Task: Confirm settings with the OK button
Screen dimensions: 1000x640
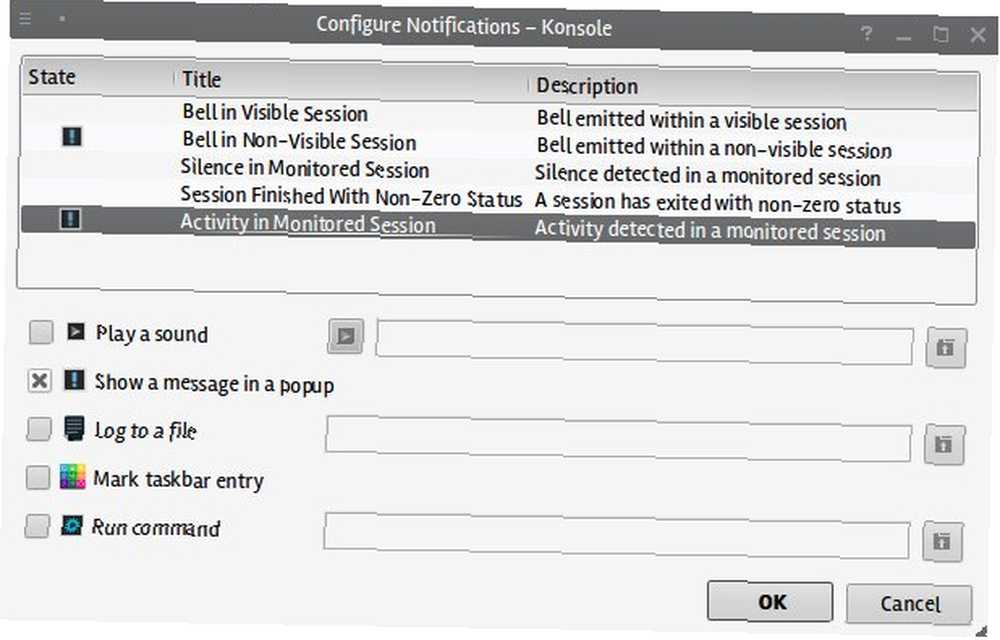Action: (x=770, y=601)
